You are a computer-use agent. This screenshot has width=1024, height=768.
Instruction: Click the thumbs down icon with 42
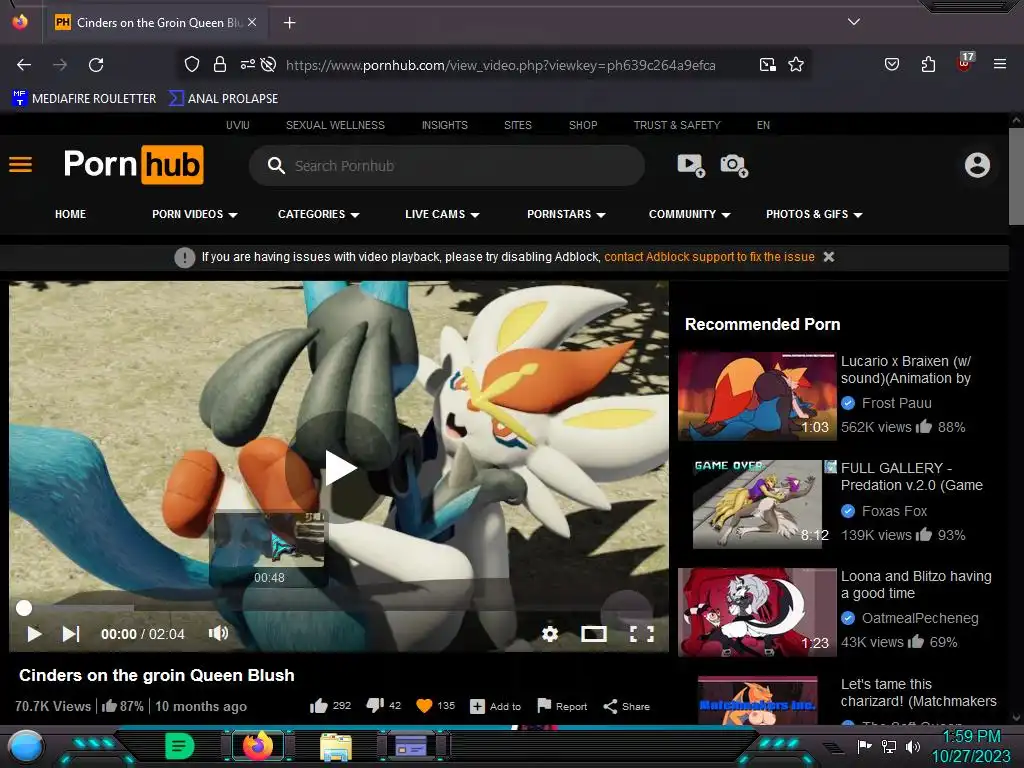pos(375,706)
